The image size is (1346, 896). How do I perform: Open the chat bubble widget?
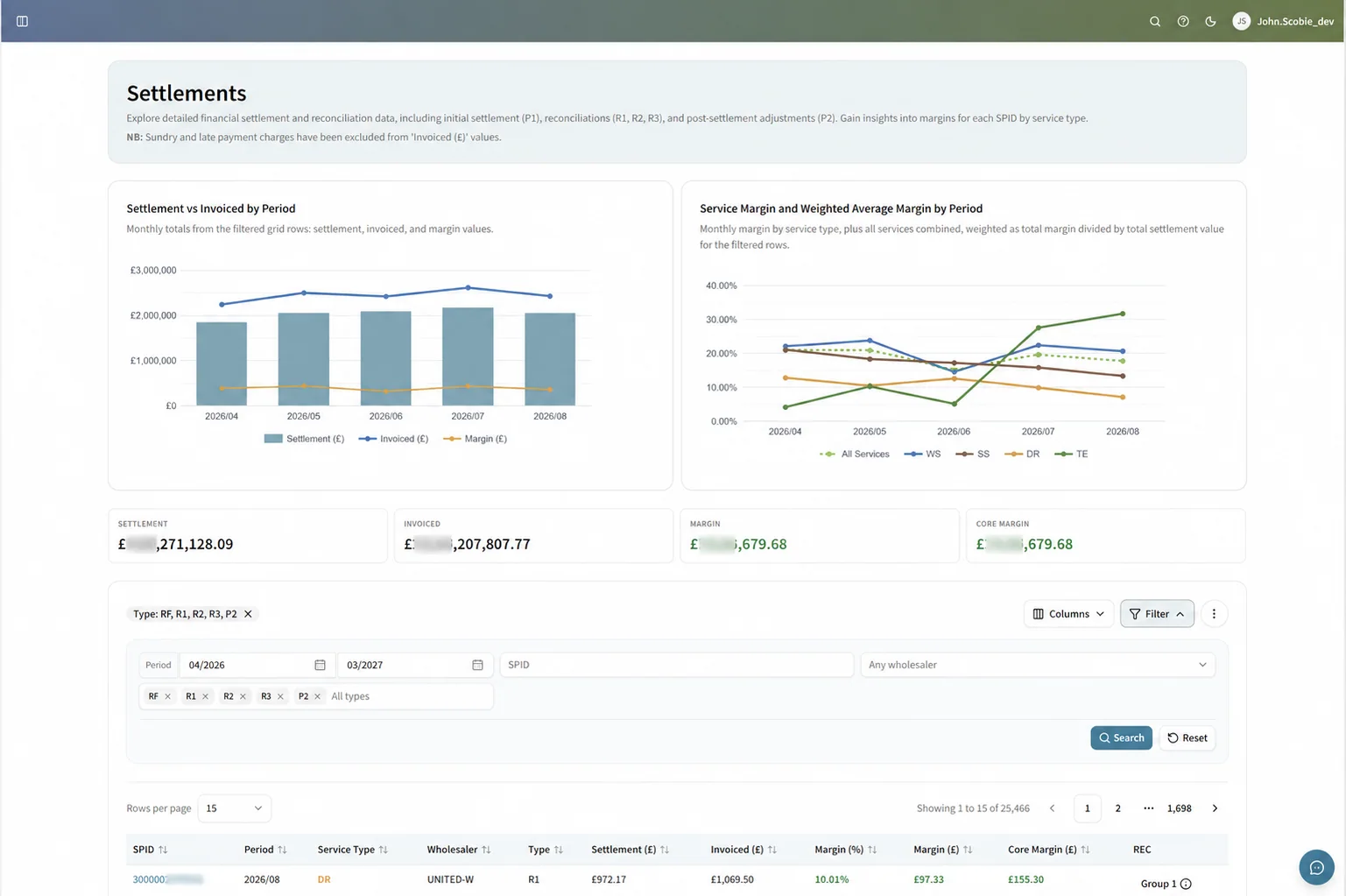pyautogui.click(x=1316, y=867)
